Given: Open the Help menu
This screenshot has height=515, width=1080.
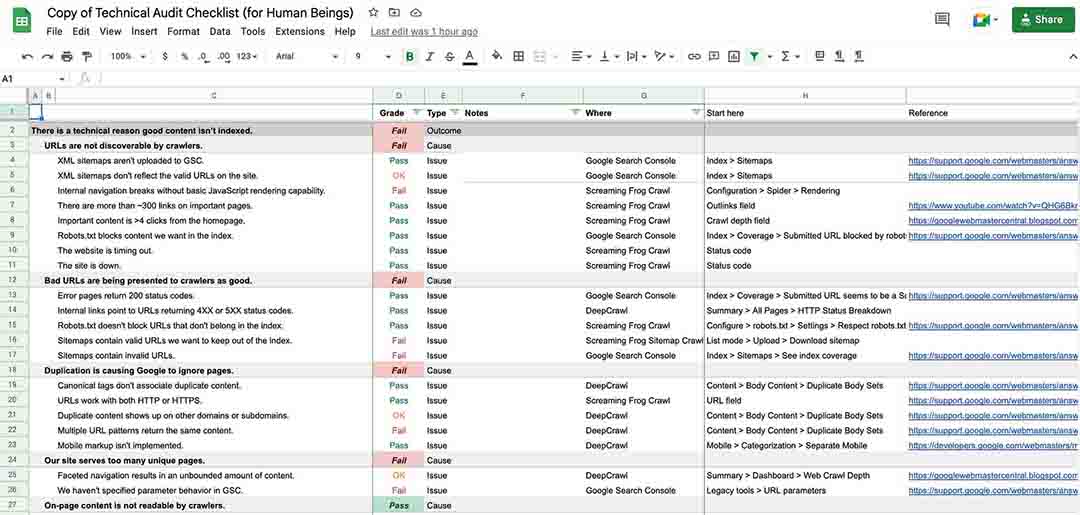Looking at the screenshot, I should 345,32.
